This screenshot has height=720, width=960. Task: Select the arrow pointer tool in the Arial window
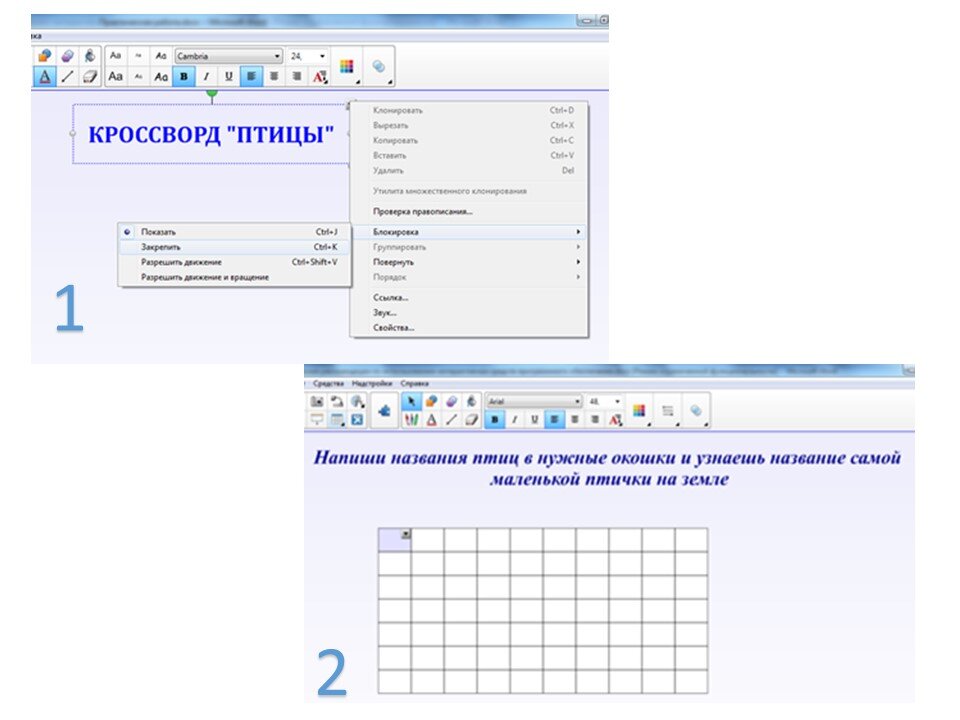411,402
